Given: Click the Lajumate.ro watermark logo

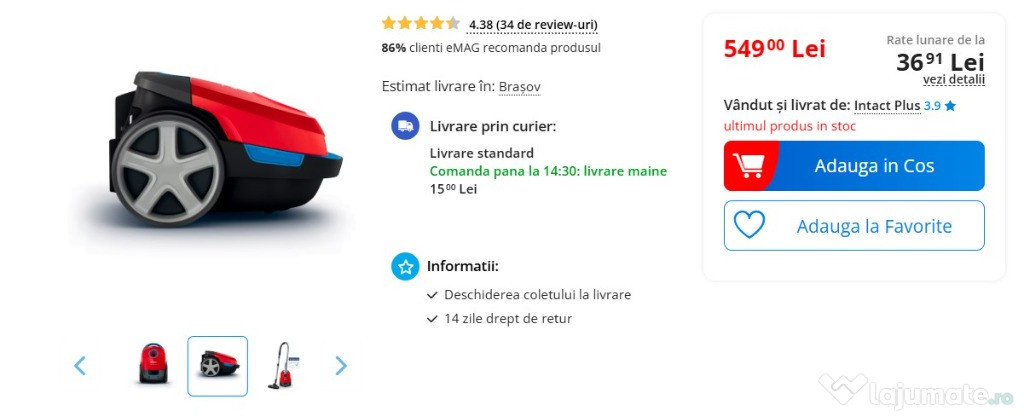Looking at the screenshot, I should (916, 391).
